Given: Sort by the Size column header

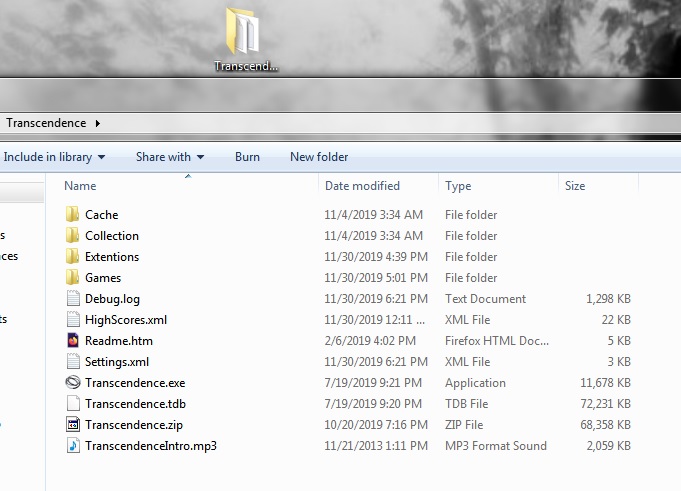Looking at the screenshot, I should 575,186.
